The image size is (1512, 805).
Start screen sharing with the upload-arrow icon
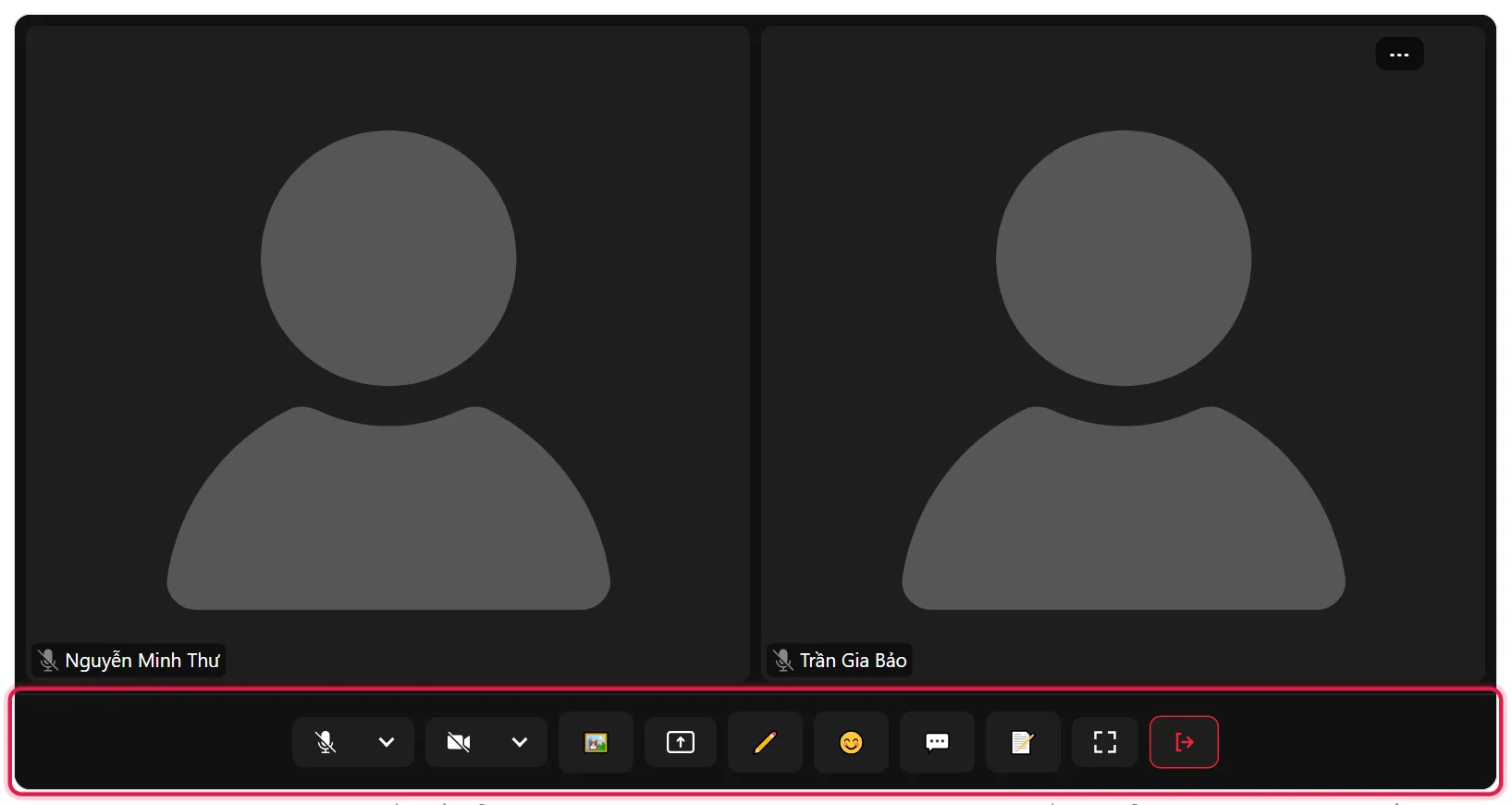click(681, 742)
